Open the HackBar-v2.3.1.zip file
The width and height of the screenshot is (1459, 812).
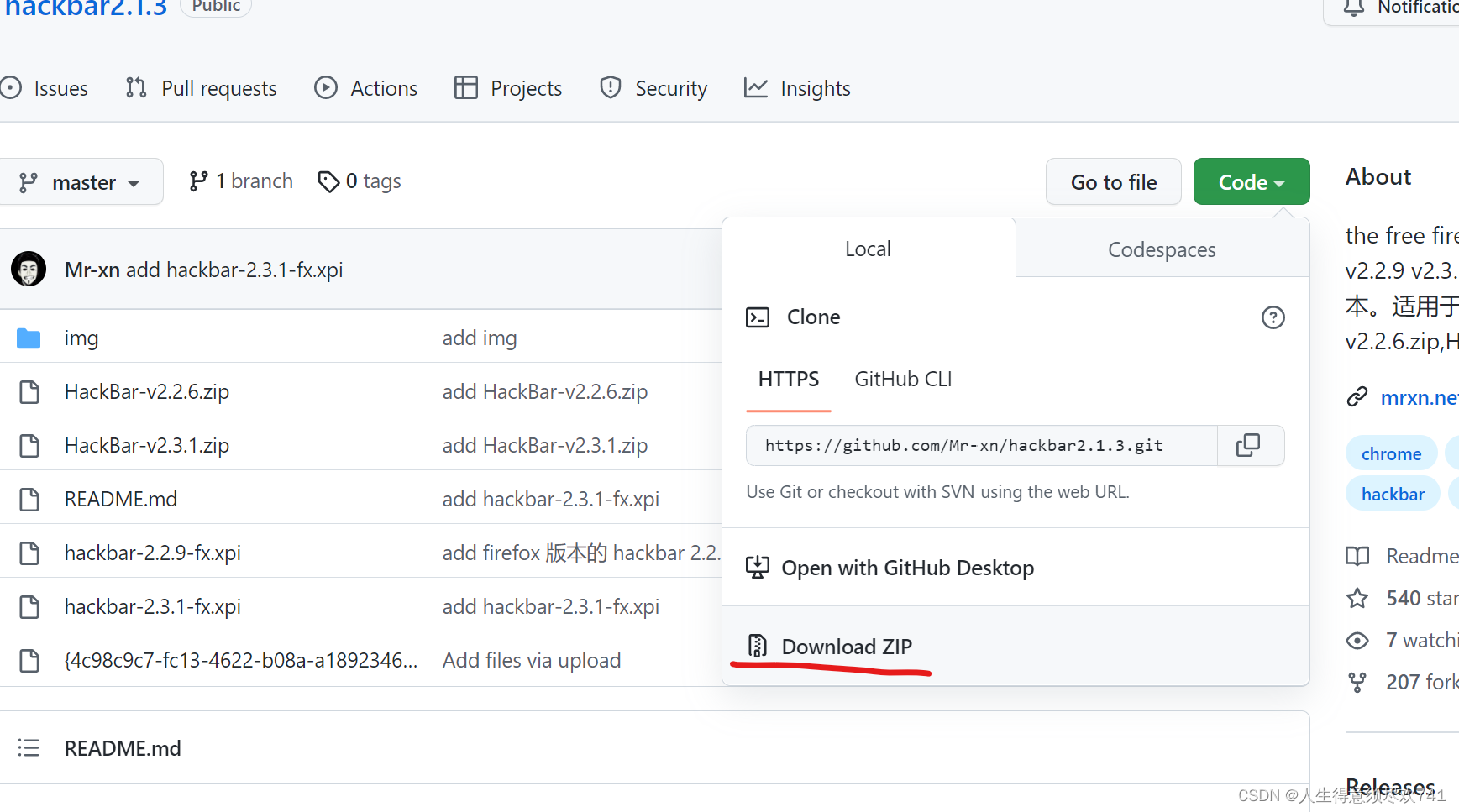(x=146, y=445)
